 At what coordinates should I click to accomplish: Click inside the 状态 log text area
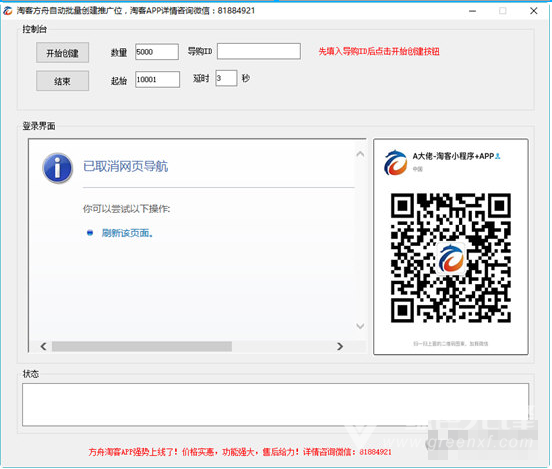pos(275,405)
